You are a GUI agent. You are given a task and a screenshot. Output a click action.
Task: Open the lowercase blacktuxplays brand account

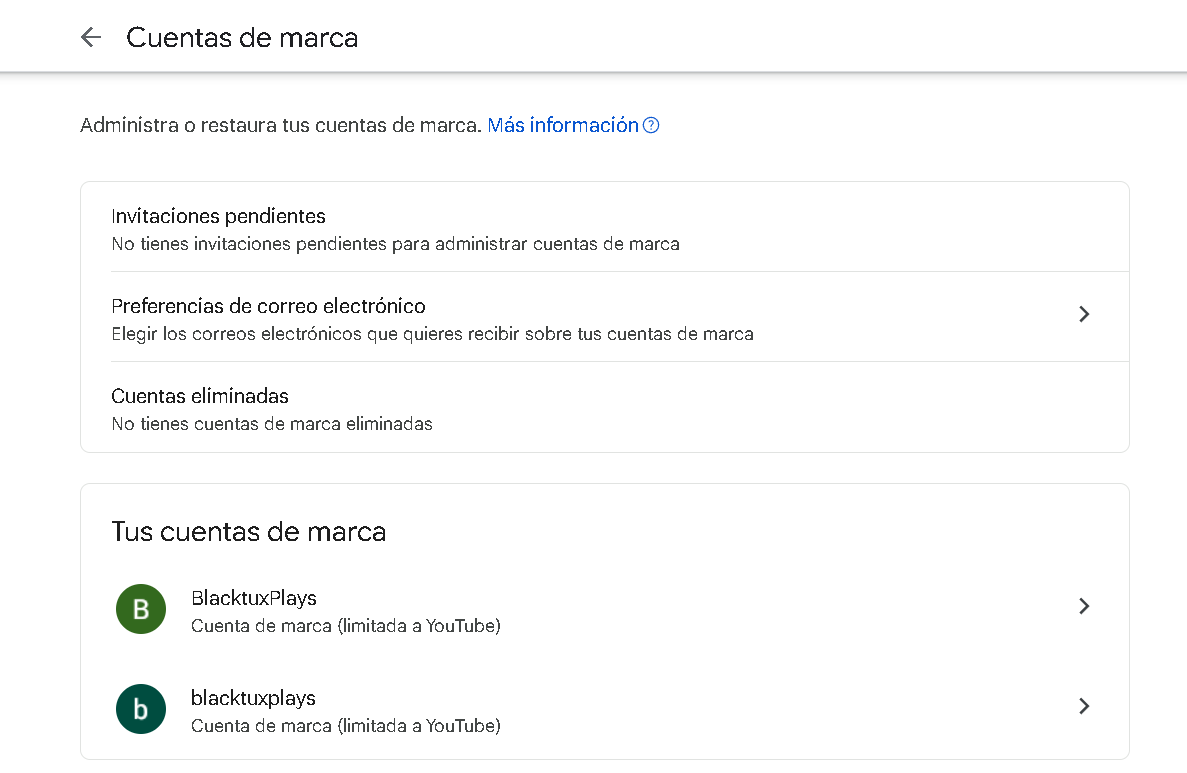pyautogui.click(x=605, y=709)
